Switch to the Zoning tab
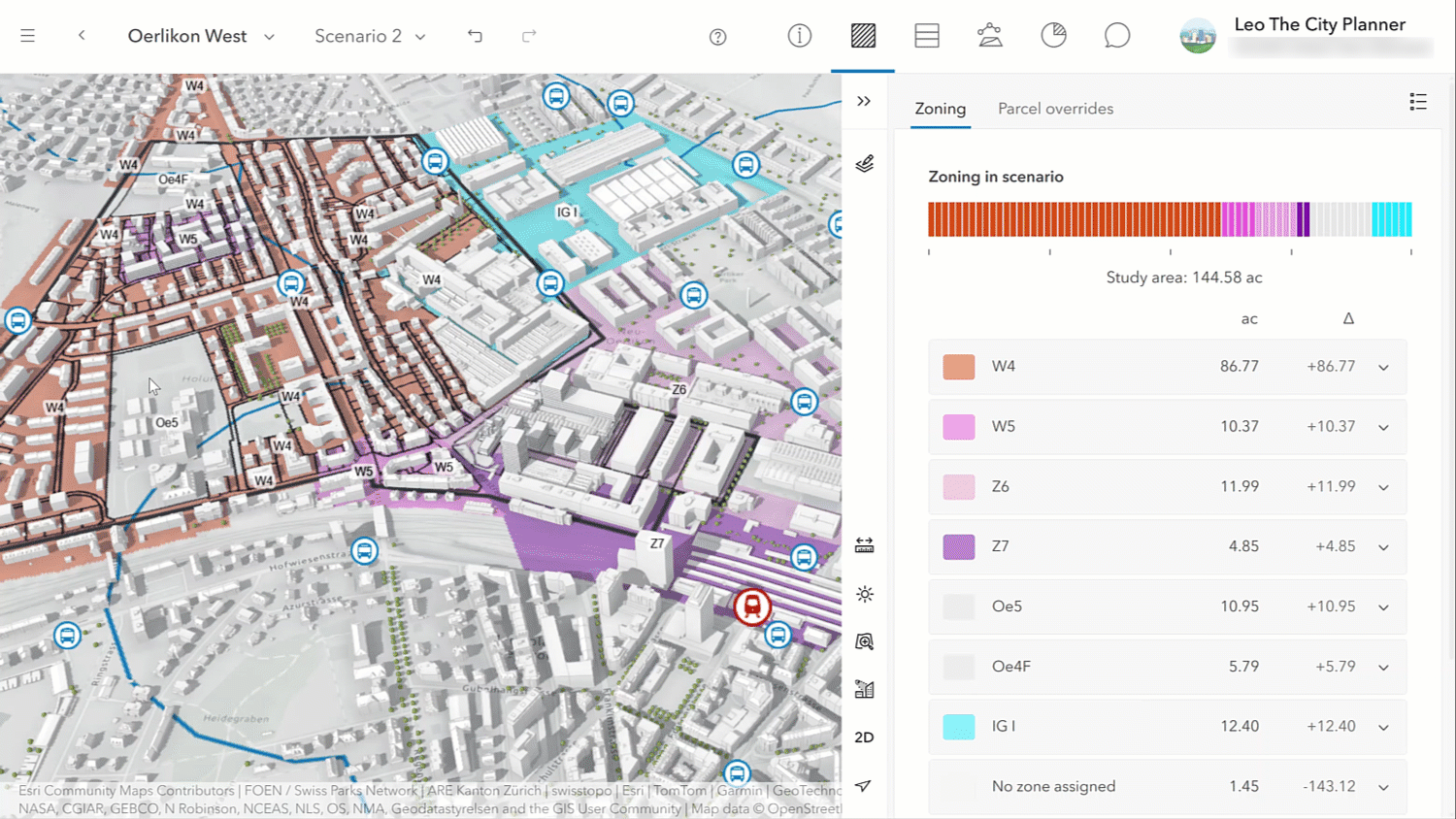The height and width of the screenshot is (819, 1456). 939,108
